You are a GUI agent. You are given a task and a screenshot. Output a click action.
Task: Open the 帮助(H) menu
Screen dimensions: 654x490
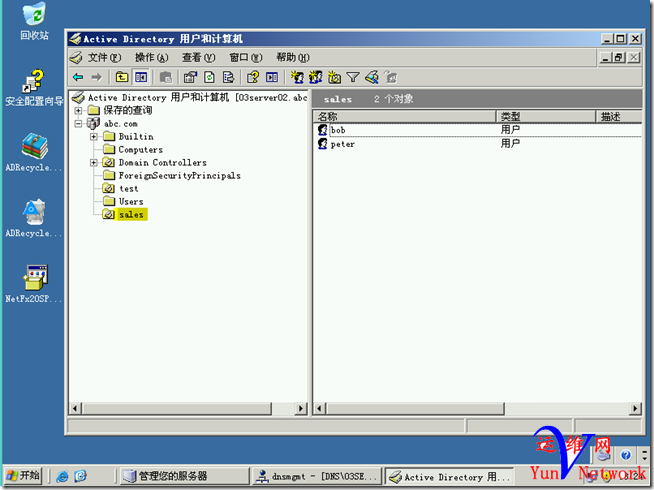click(293, 58)
